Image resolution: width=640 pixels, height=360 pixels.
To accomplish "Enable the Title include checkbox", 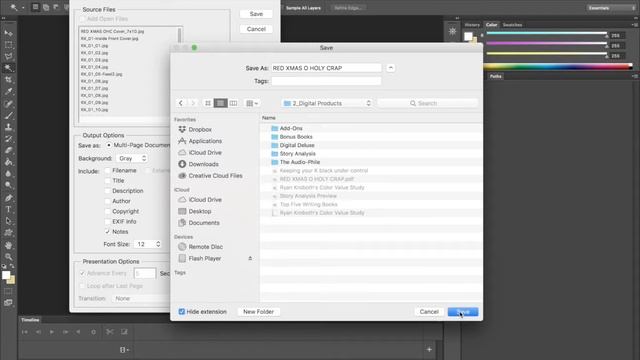I will [x=108, y=180].
